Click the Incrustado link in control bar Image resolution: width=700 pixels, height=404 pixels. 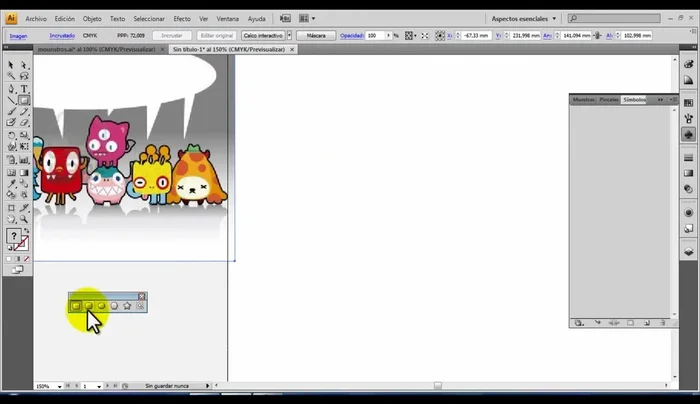click(x=62, y=35)
